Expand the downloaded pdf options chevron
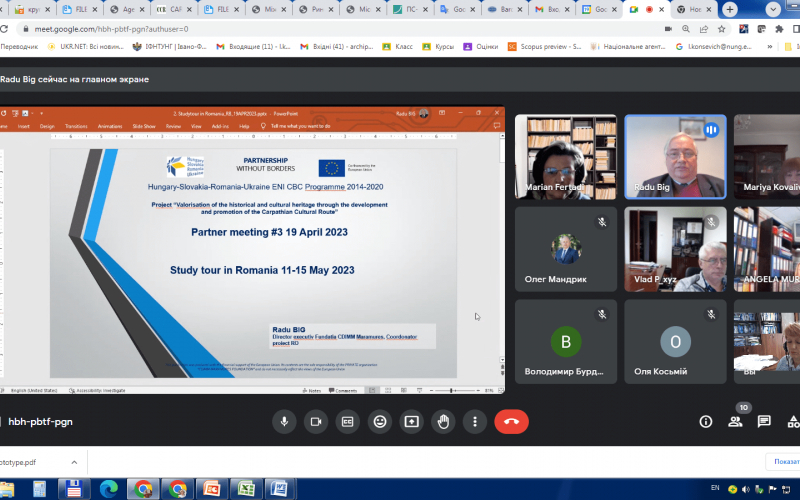800x500 pixels. (x=74, y=462)
